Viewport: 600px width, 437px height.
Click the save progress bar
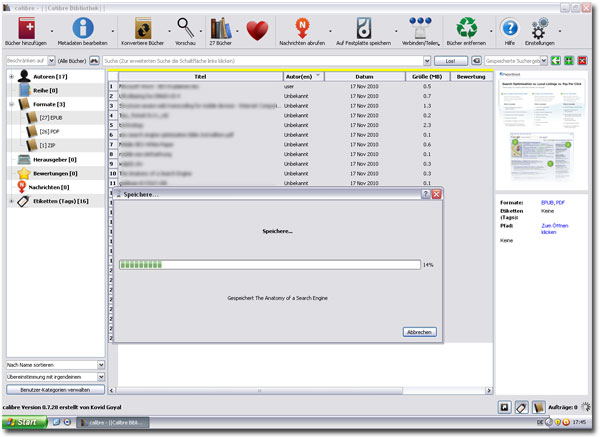pyautogui.click(x=269, y=265)
